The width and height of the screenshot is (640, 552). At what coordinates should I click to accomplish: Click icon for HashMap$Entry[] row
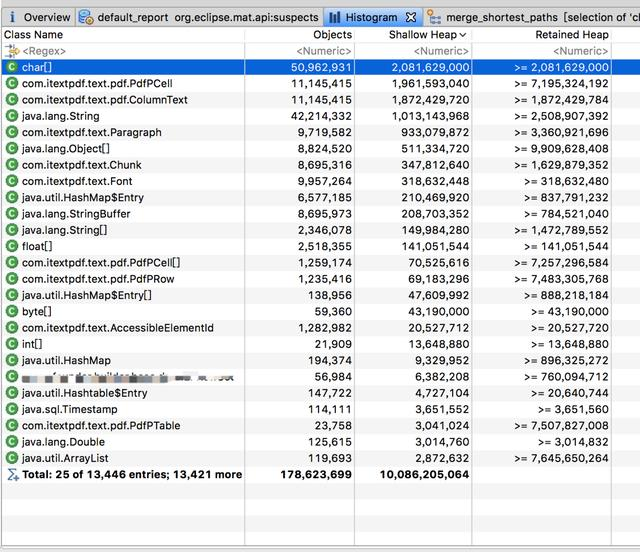point(12,295)
